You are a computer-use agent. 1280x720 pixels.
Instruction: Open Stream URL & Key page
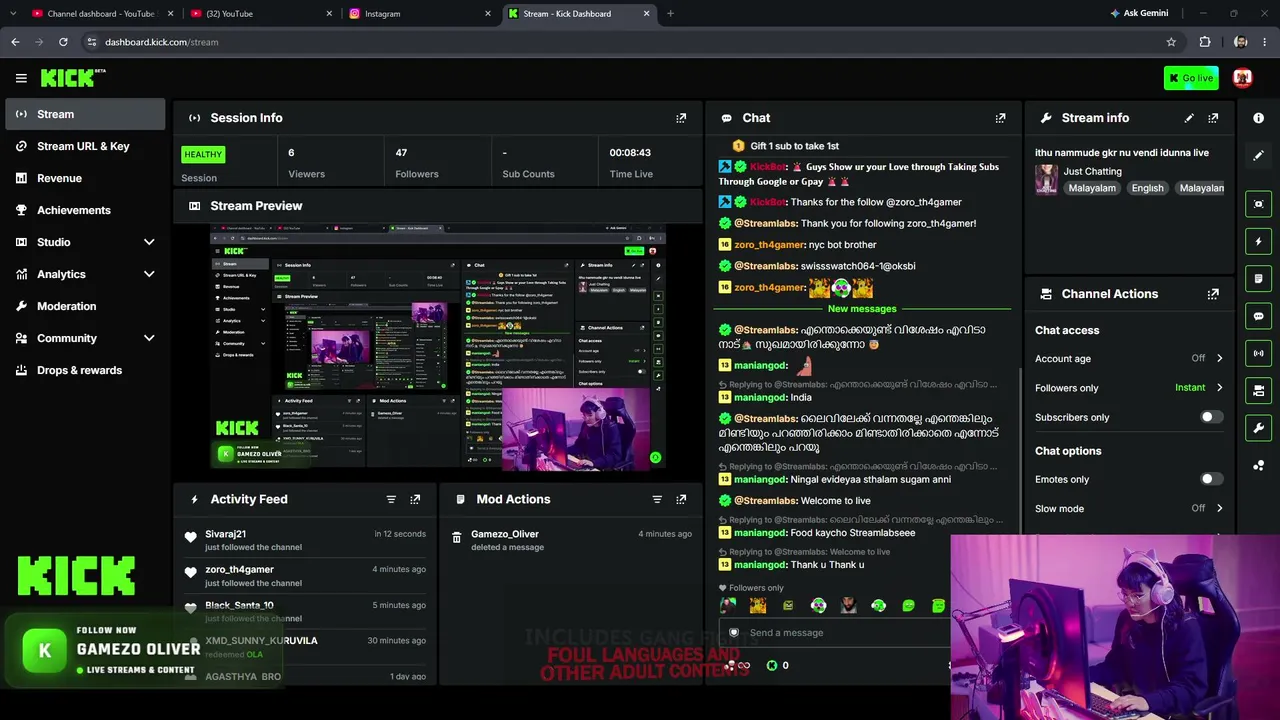[x=85, y=146]
